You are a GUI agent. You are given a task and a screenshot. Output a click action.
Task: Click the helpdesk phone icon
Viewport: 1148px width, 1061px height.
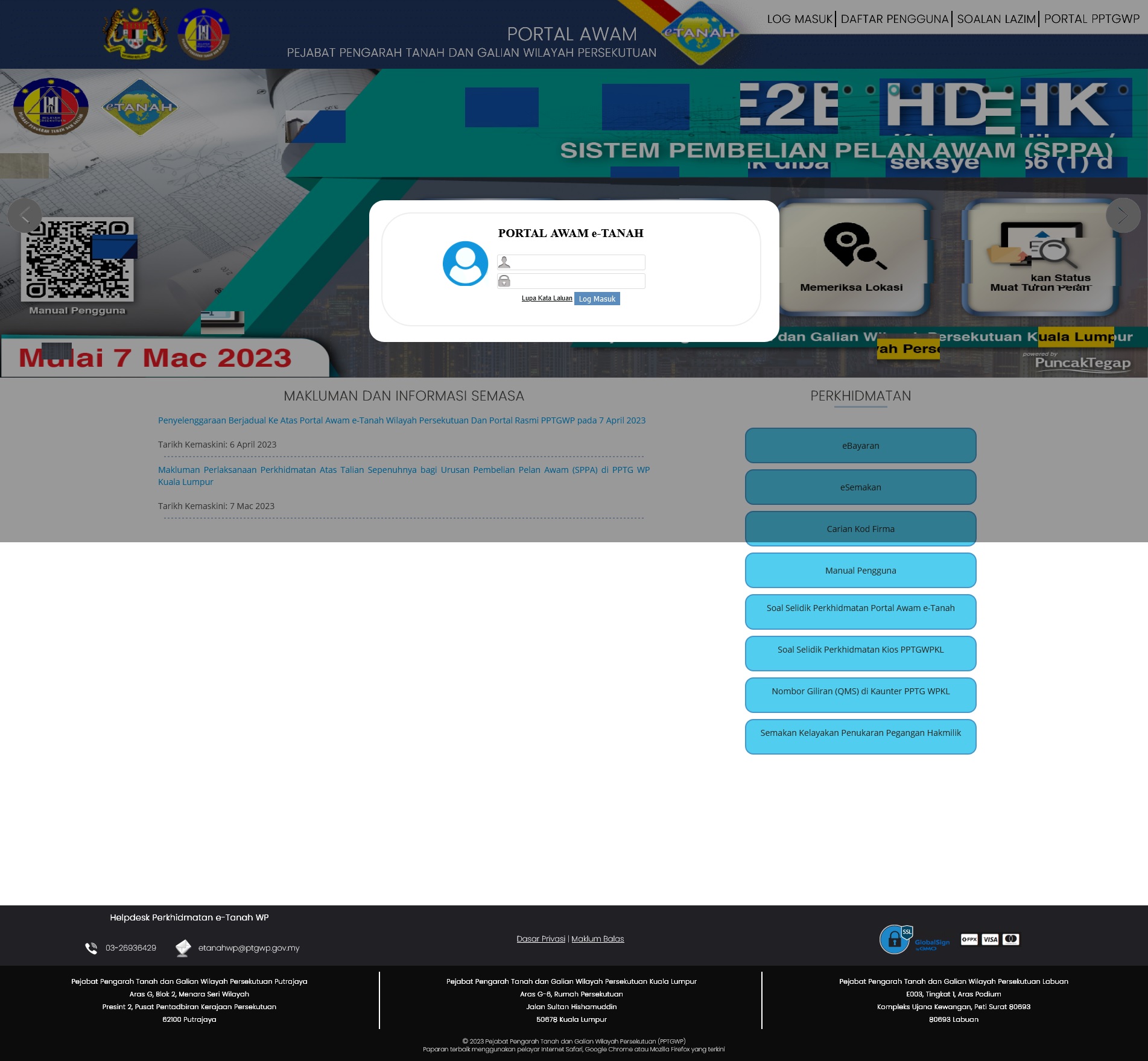click(x=91, y=948)
